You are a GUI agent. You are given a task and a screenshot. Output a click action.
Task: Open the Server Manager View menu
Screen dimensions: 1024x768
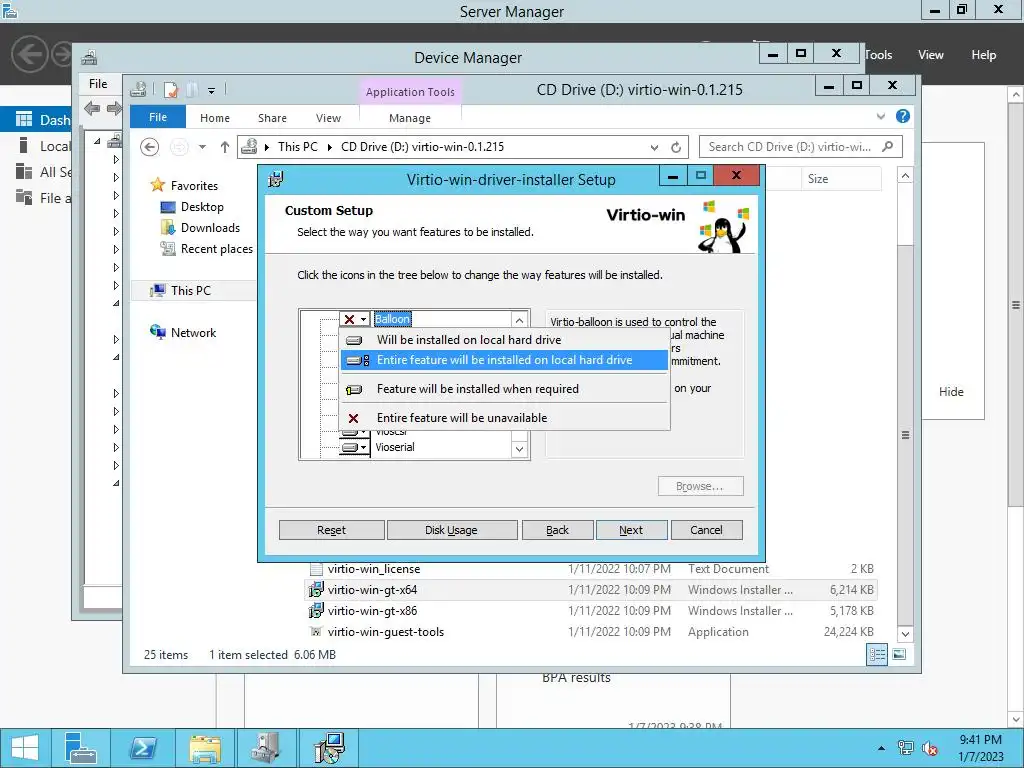(931, 55)
